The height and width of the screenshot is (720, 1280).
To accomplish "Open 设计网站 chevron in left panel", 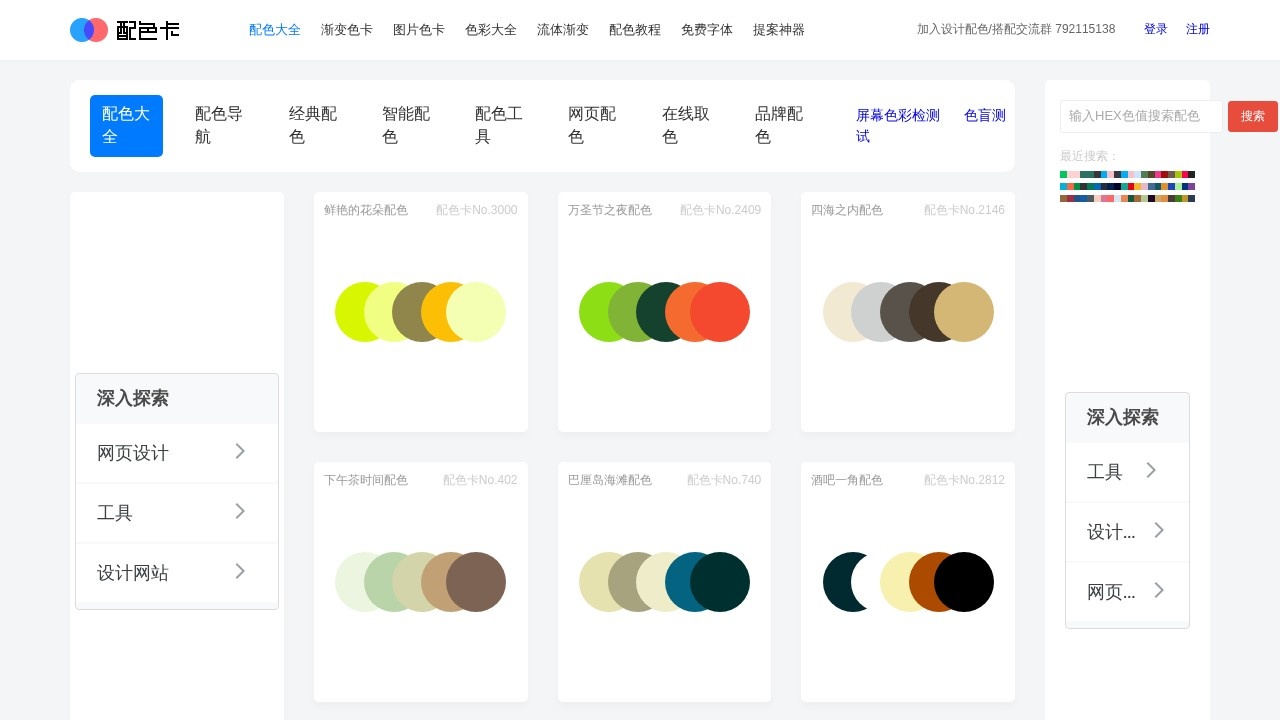I will click(240, 572).
